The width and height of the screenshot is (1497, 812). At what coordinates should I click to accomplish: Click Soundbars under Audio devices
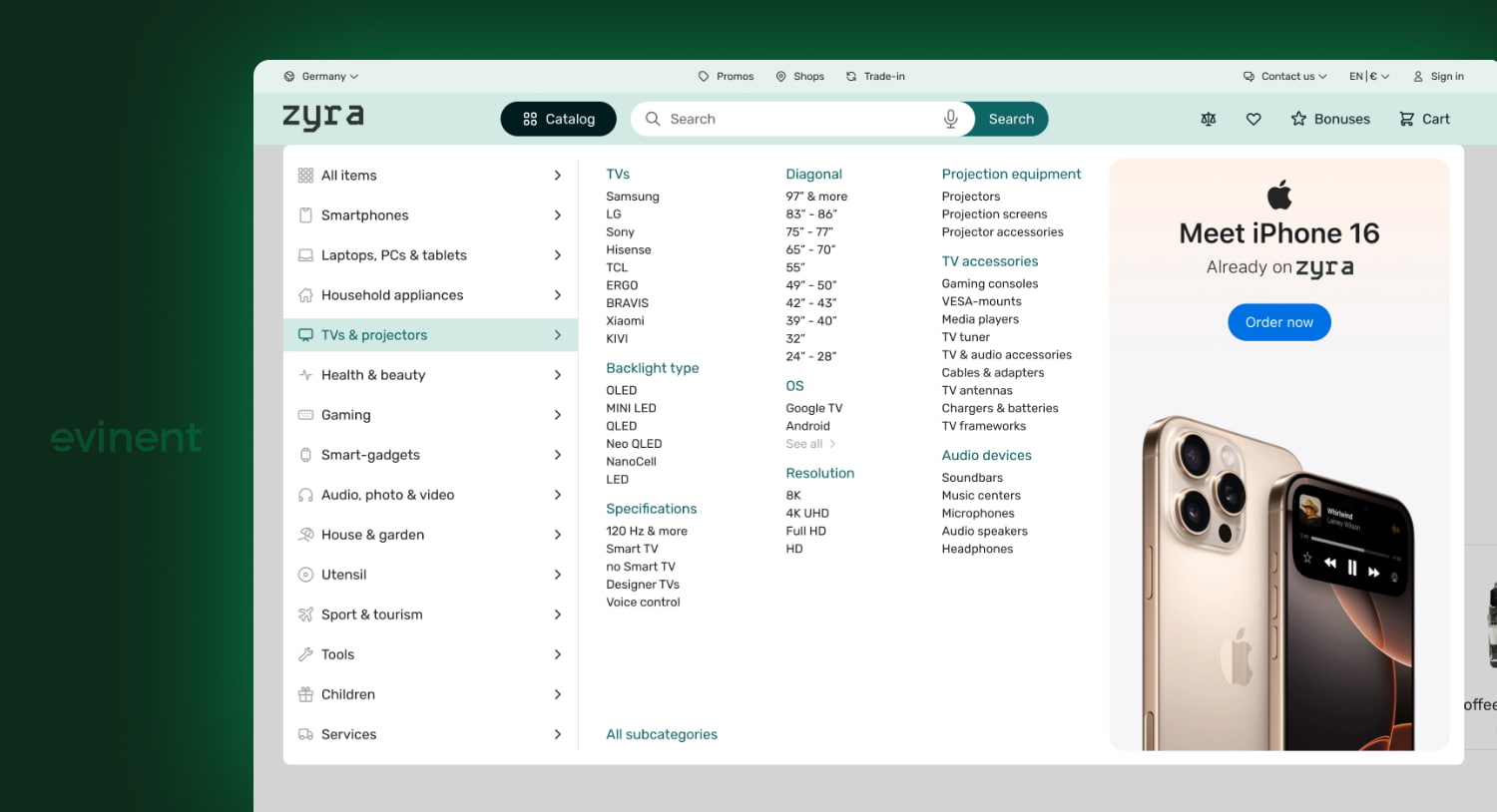[x=972, y=478]
